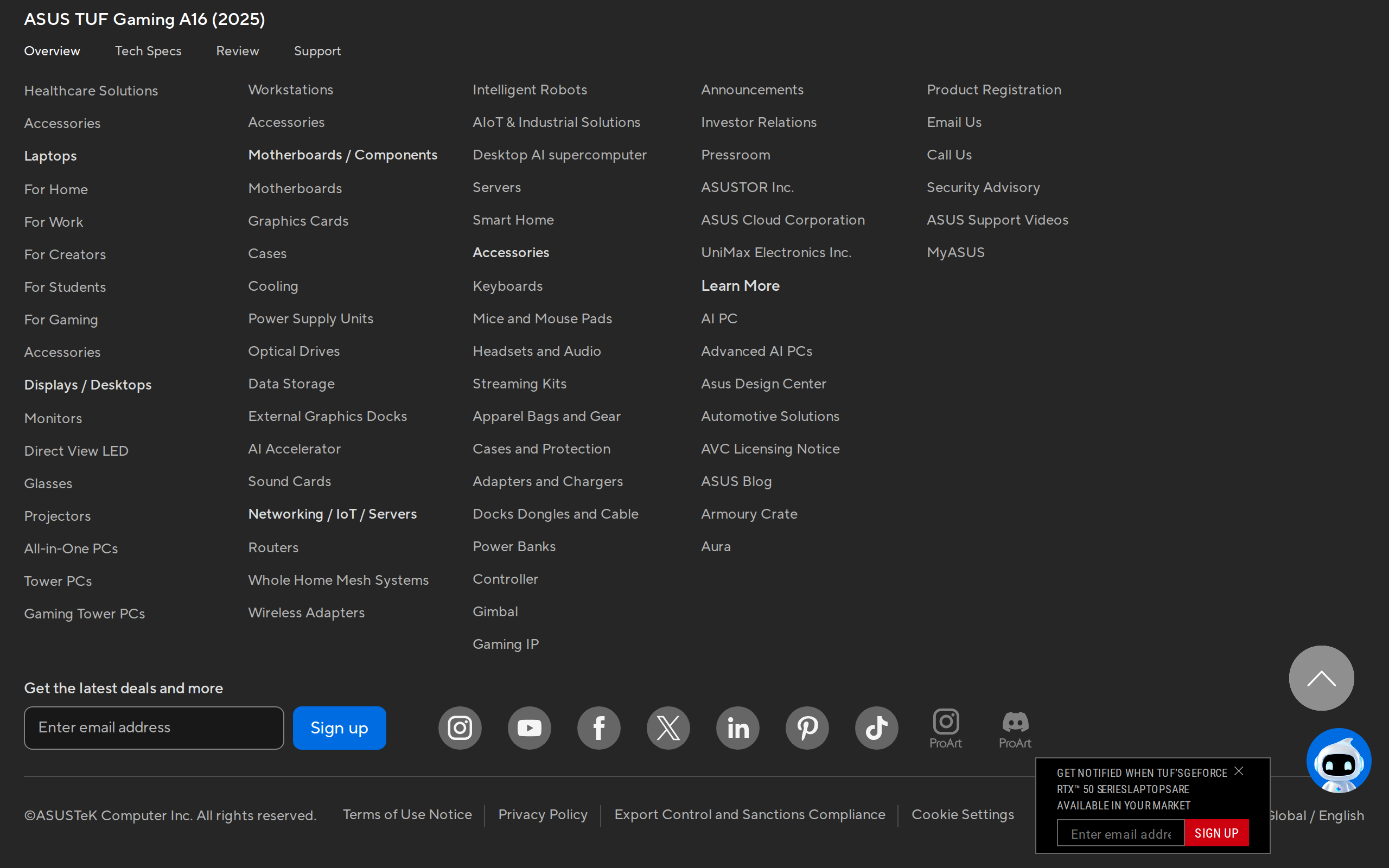Open the Product Registration link
Screen dimensions: 1389x868
pos(993,90)
